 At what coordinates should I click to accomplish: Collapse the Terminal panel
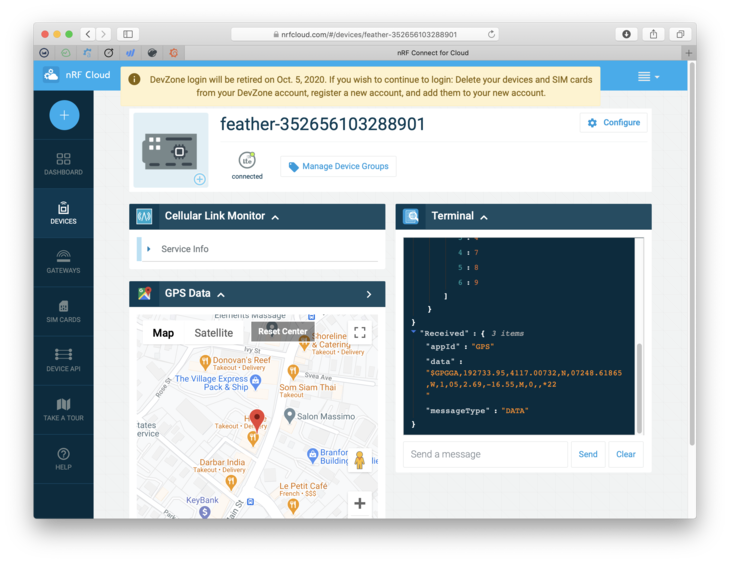pyautogui.click(x=484, y=217)
